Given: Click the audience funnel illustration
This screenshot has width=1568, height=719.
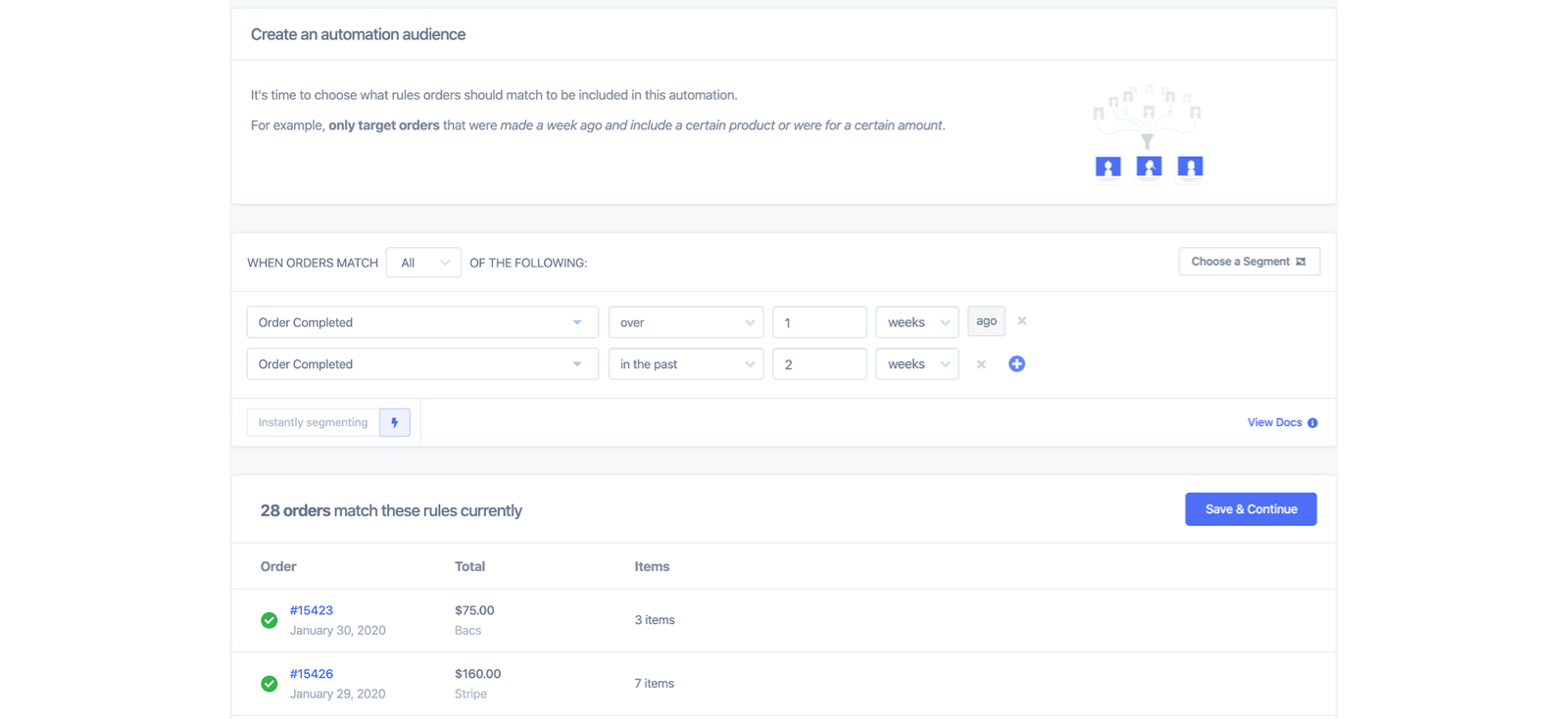Looking at the screenshot, I should click(x=1148, y=132).
